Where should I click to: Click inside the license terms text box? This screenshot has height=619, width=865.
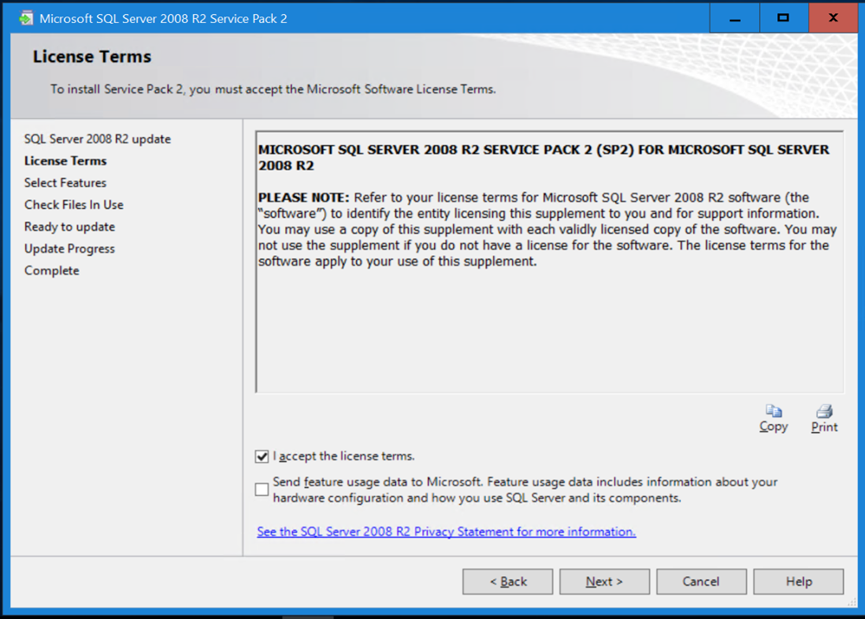point(549,262)
